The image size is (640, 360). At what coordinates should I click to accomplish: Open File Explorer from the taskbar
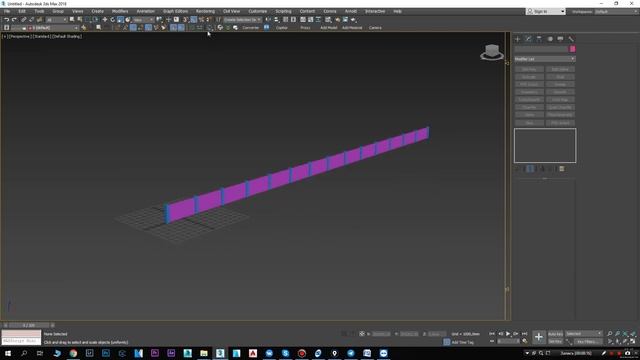coord(204,353)
